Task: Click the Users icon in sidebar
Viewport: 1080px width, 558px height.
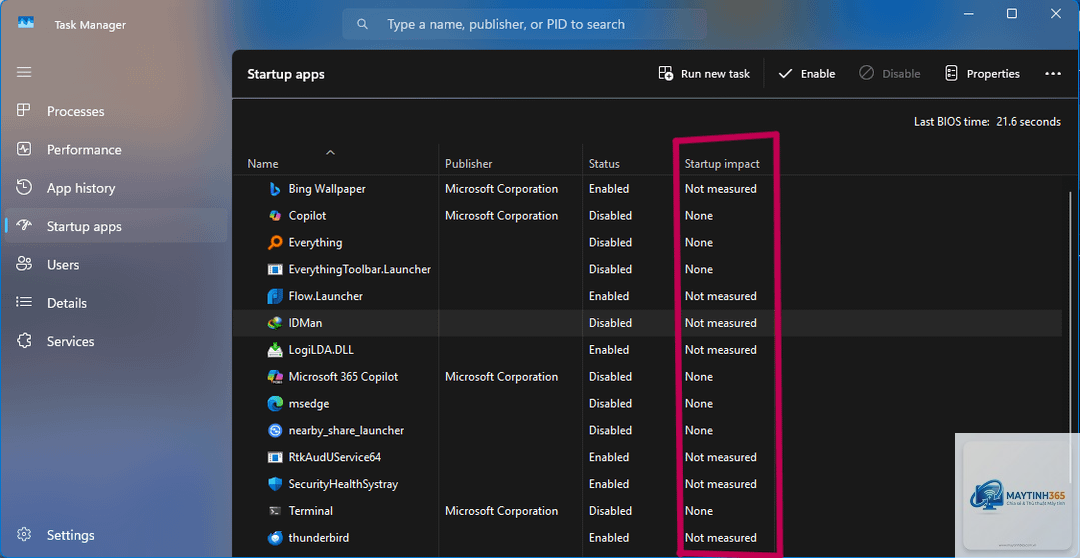Action: (x=24, y=265)
